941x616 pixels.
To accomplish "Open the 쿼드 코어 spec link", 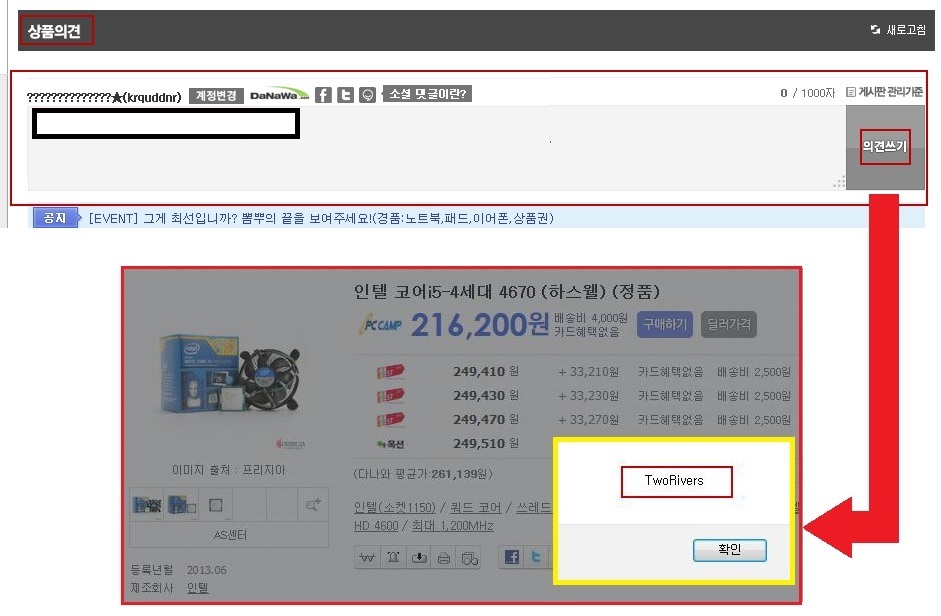I will point(475,508).
